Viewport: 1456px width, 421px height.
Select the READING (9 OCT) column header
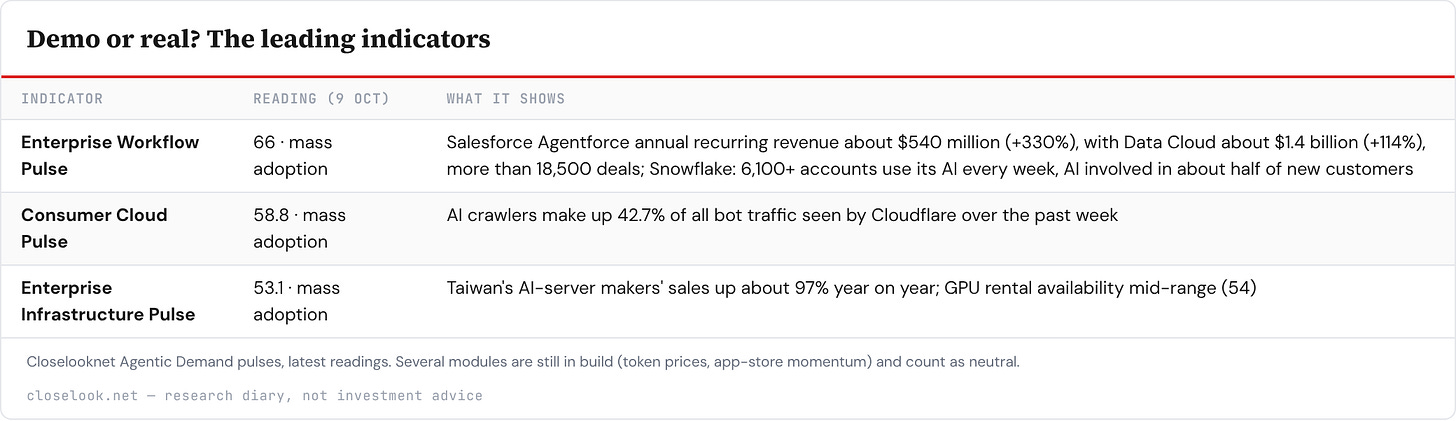click(321, 99)
